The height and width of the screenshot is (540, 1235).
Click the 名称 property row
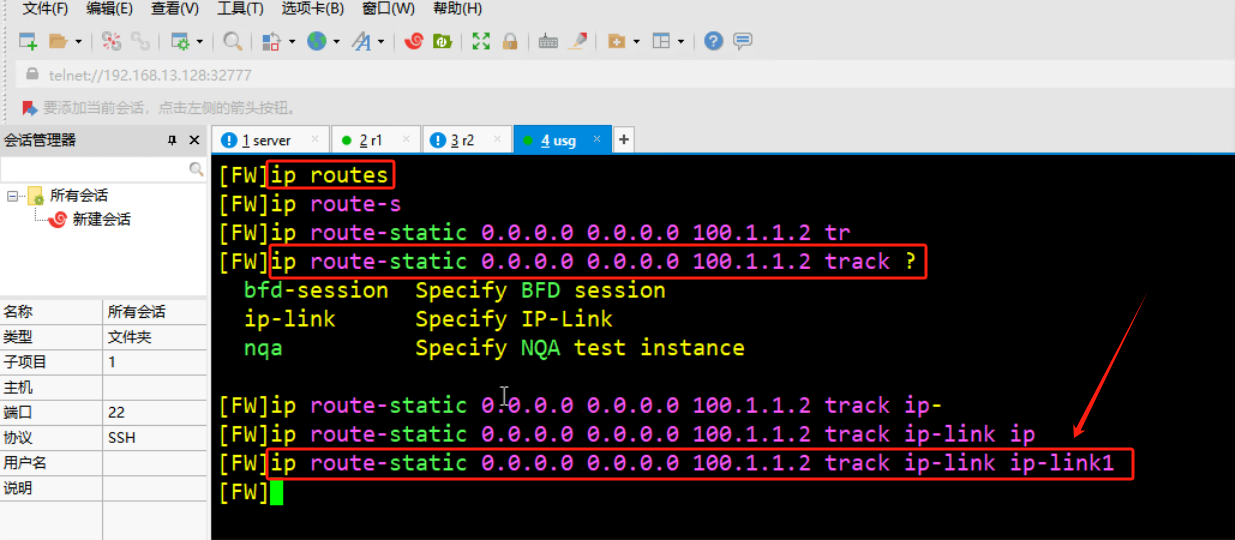pos(104,312)
